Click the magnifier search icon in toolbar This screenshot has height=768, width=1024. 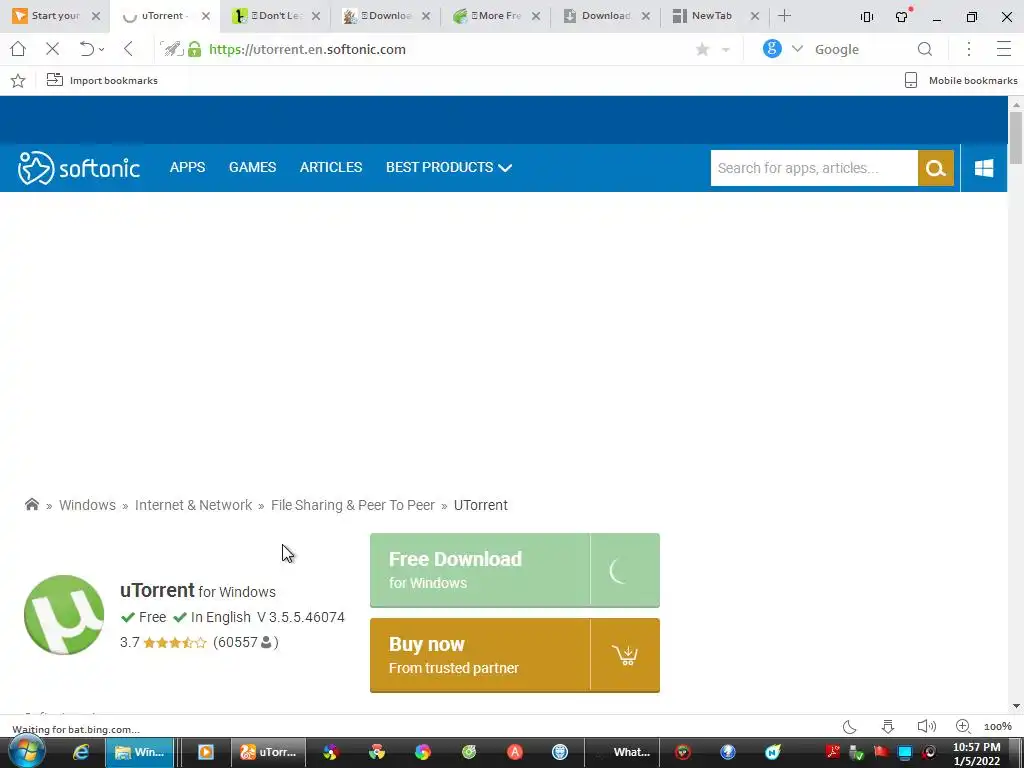coord(925,49)
